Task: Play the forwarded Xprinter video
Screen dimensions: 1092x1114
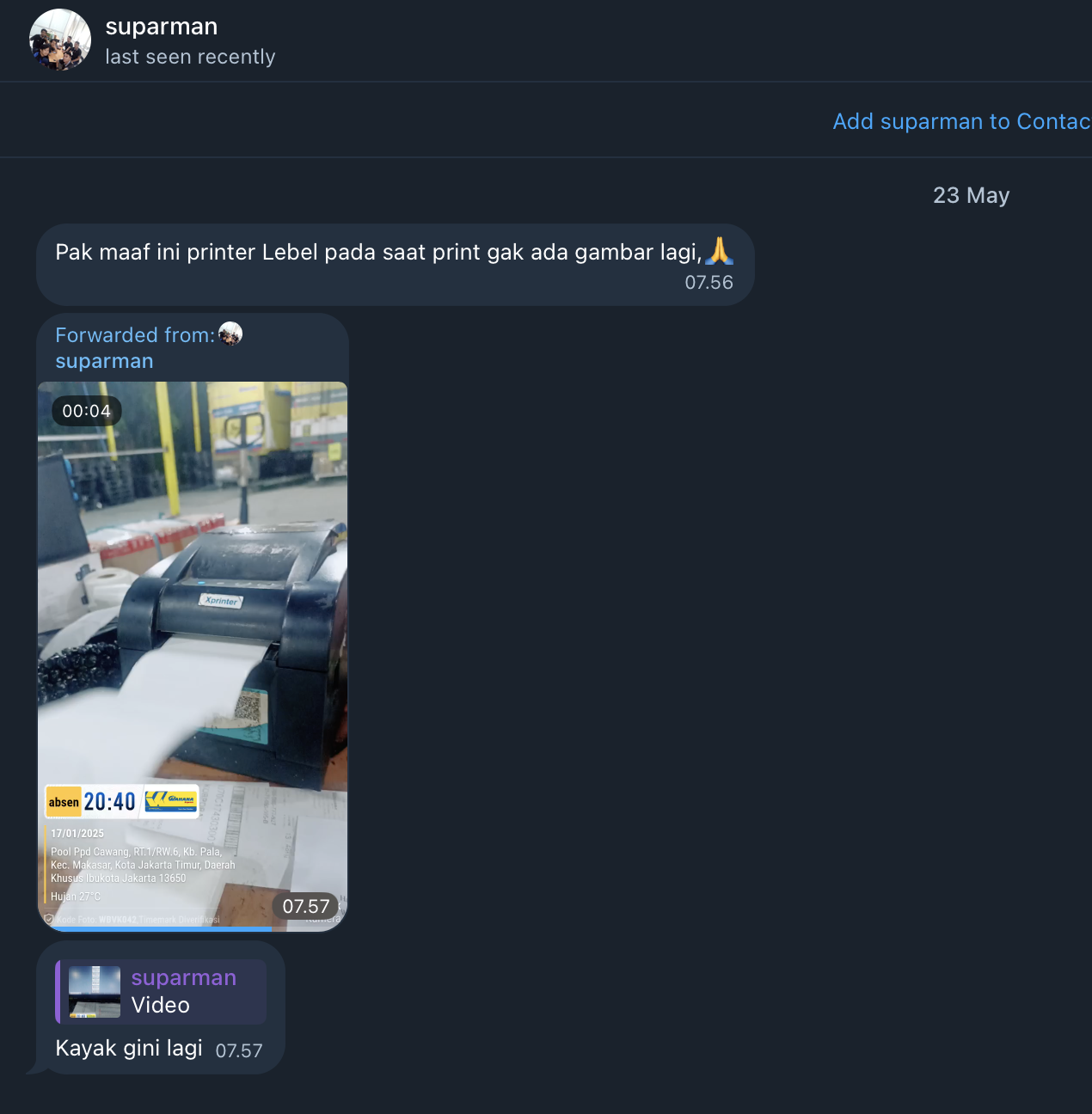Action: click(193, 657)
